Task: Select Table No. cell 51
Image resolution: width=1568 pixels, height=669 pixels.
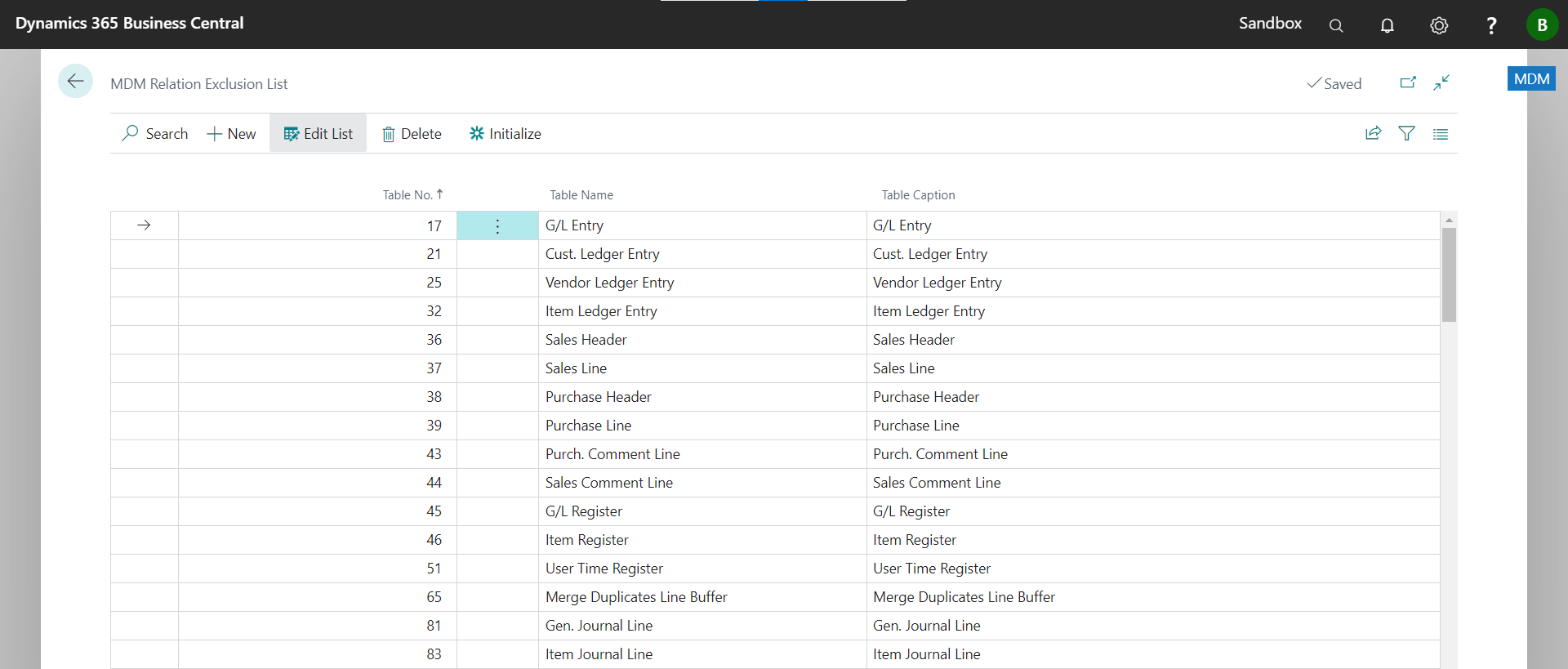Action: pos(318,569)
